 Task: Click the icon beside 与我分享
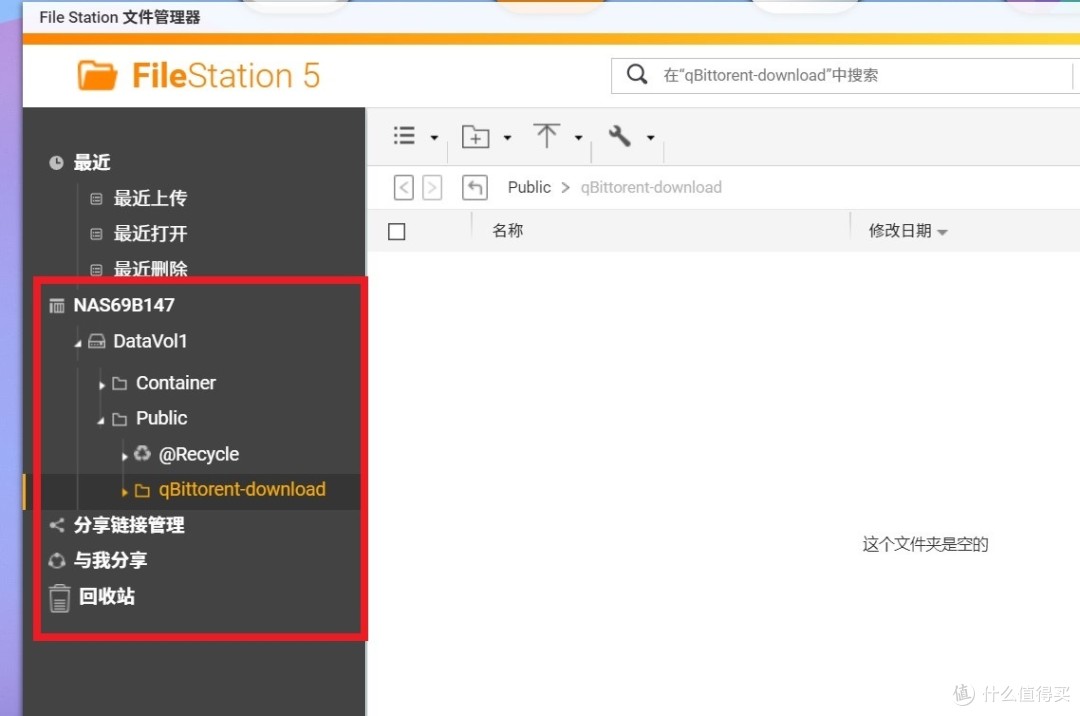pyautogui.click(x=56, y=561)
